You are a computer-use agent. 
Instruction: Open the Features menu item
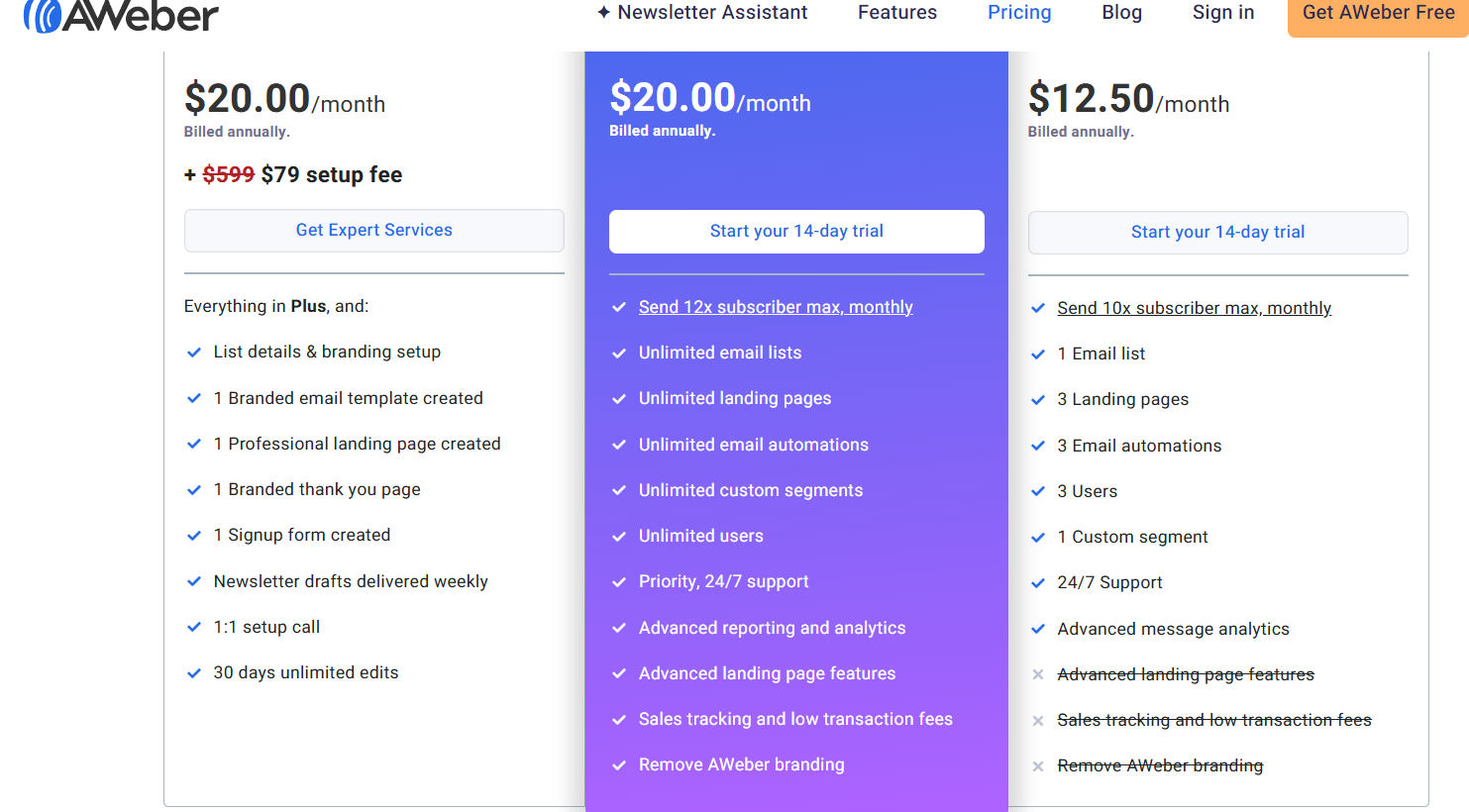coord(897,12)
